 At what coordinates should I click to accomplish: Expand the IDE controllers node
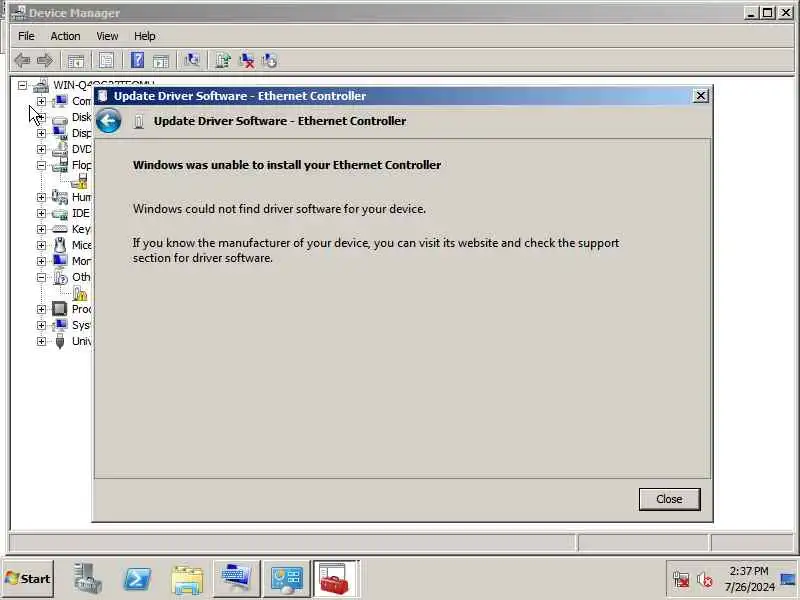[41, 213]
